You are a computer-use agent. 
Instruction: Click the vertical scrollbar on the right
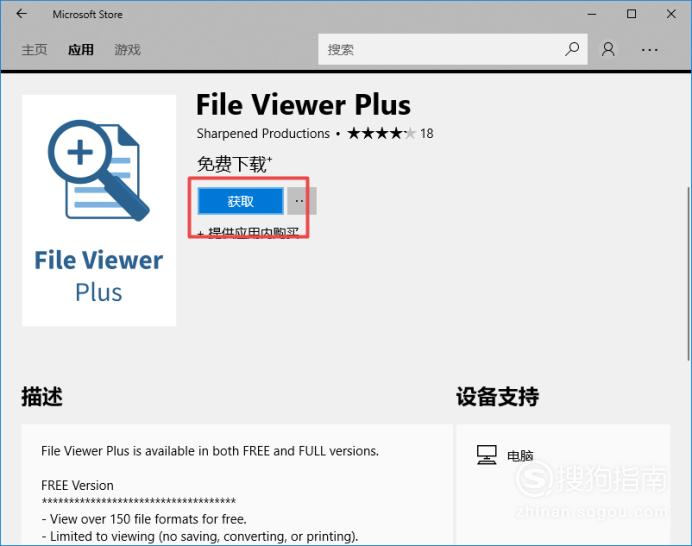688,273
